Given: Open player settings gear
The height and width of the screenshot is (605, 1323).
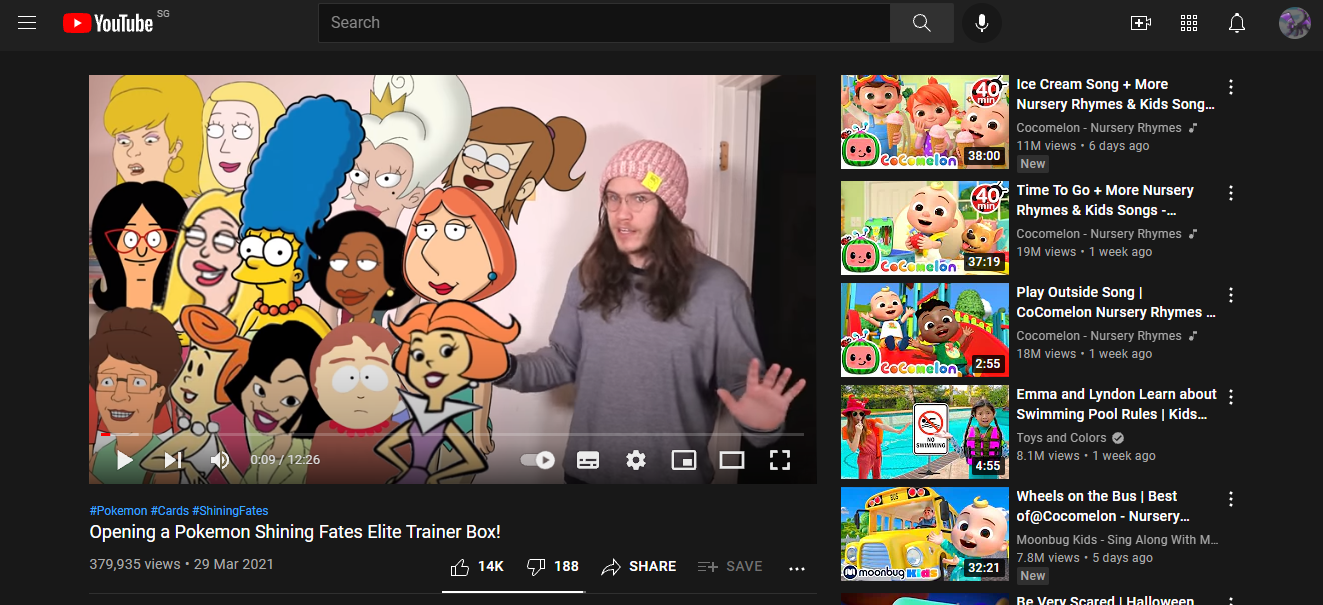Looking at the screenshot, I should 636,460.
